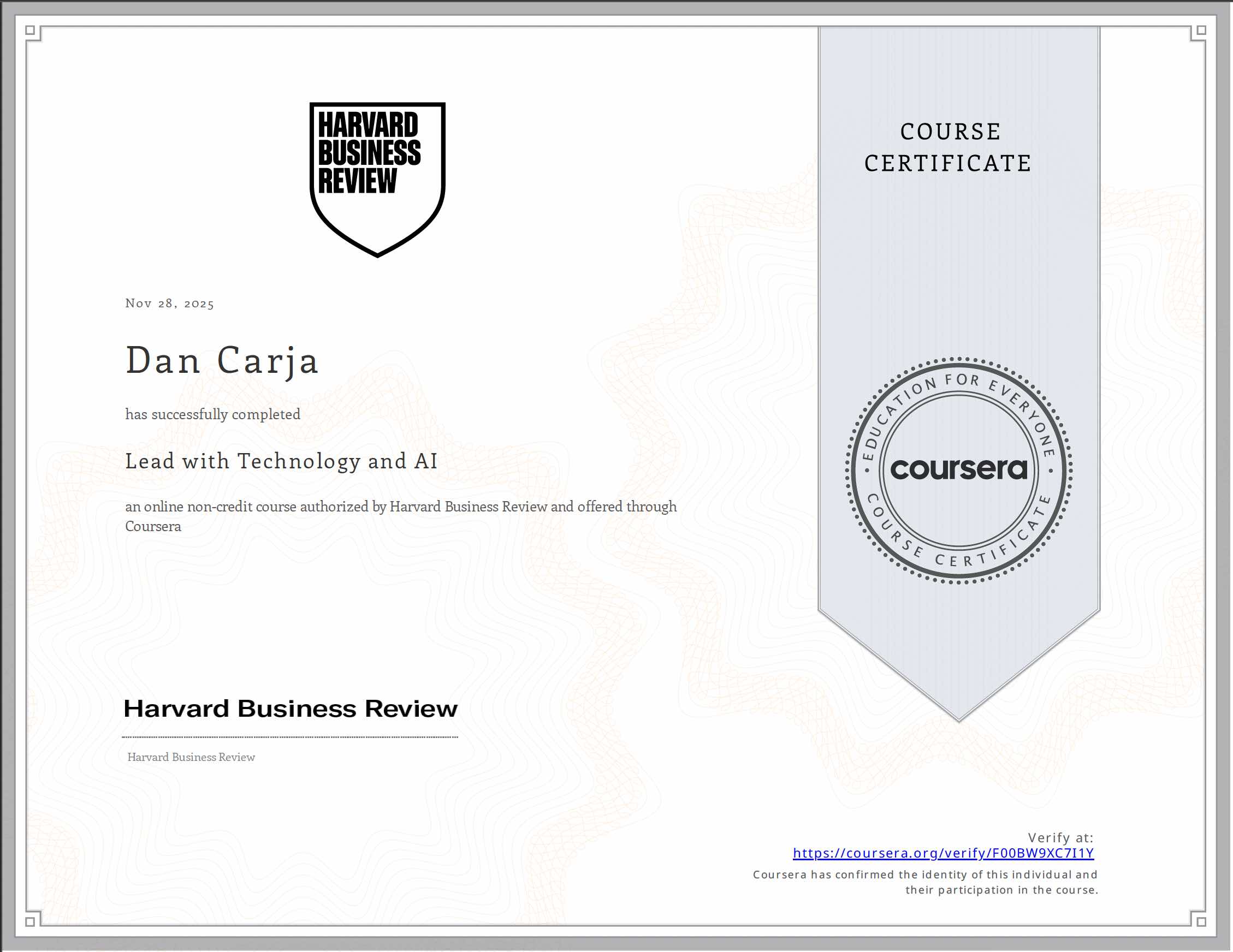
Task: Click the 'an online non-credit course' description
Action: 401,516
